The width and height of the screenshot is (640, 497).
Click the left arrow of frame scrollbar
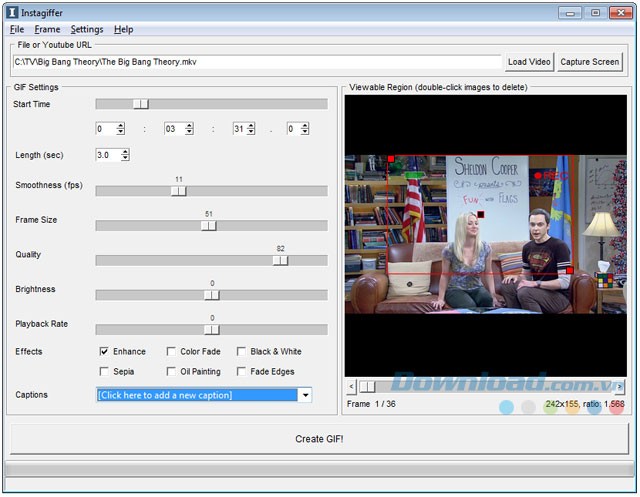351,386
